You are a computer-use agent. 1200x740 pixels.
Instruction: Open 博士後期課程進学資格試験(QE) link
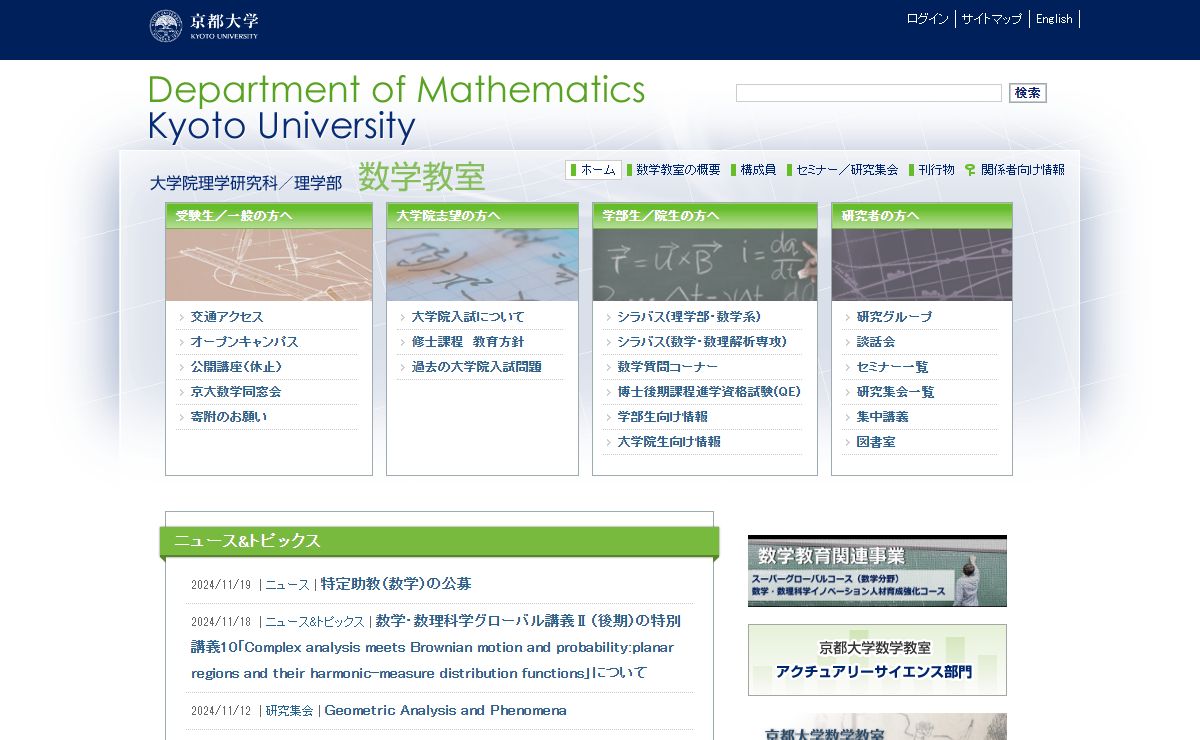click(x=709, y=392)
